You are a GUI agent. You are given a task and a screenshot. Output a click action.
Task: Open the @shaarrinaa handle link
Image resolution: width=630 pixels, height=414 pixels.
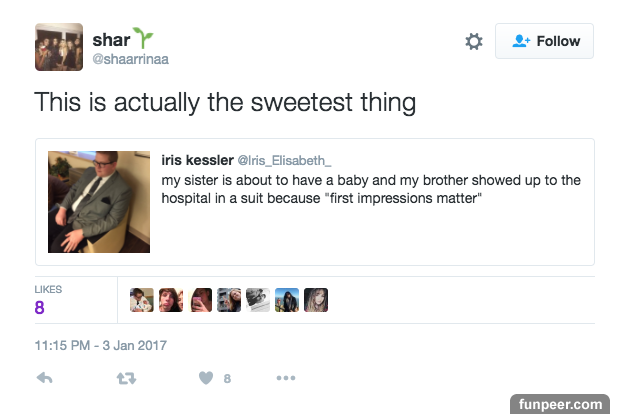pos(131,59)
